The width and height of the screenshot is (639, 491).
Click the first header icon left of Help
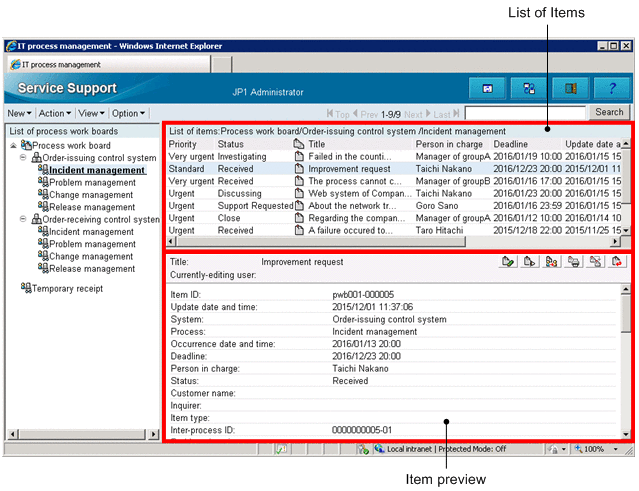click(x=487, y=89)
